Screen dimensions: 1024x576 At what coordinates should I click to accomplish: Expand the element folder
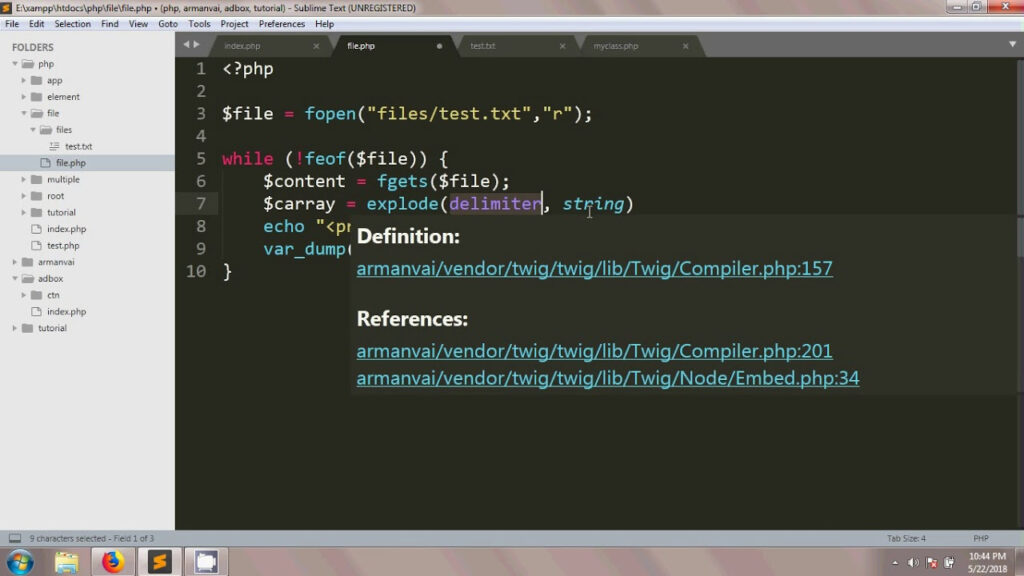pyautogui.click(x=24, y=97)
